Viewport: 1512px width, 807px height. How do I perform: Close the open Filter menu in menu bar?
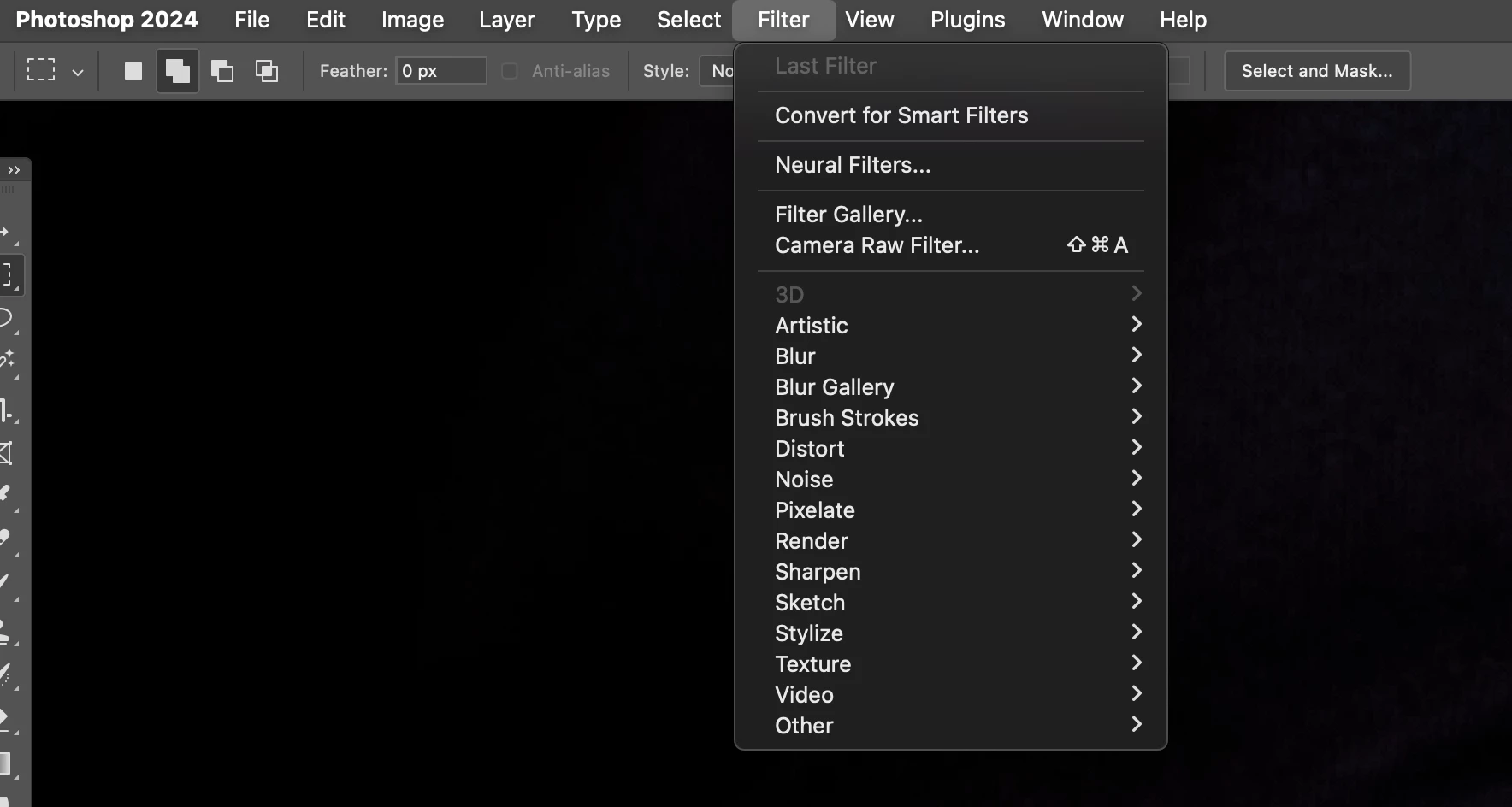coord(783,20)
